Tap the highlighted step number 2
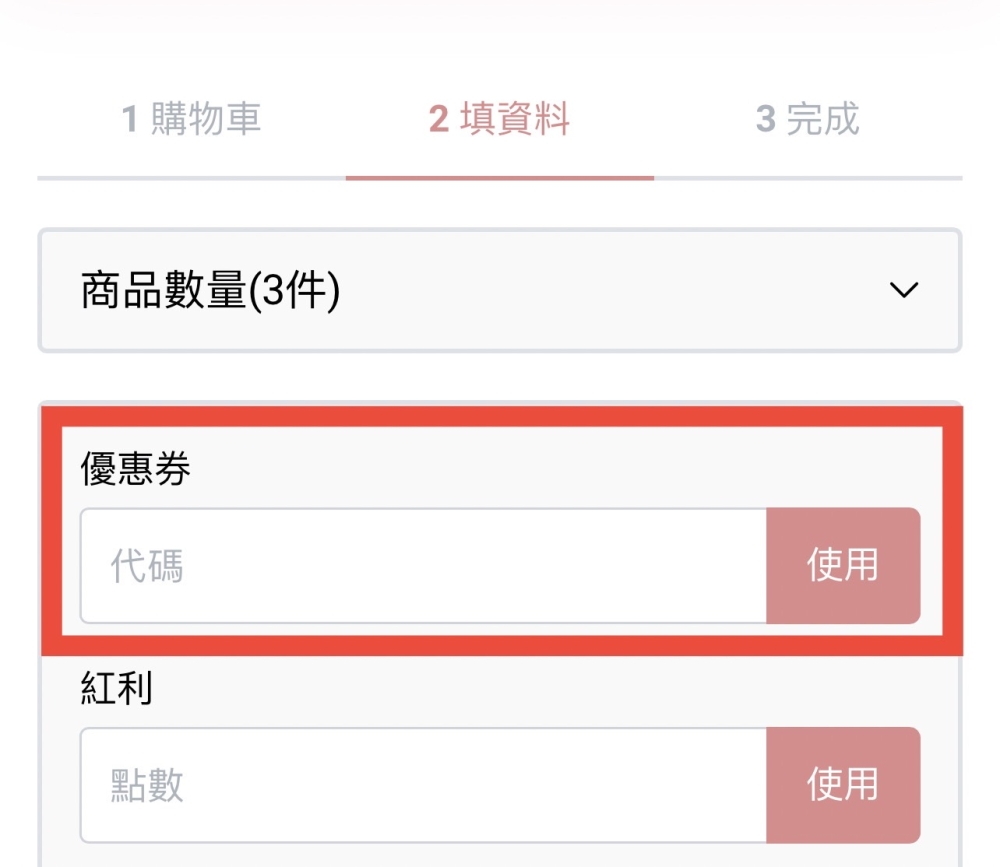Screen dimensions: 1000x867 coord(439,119)
